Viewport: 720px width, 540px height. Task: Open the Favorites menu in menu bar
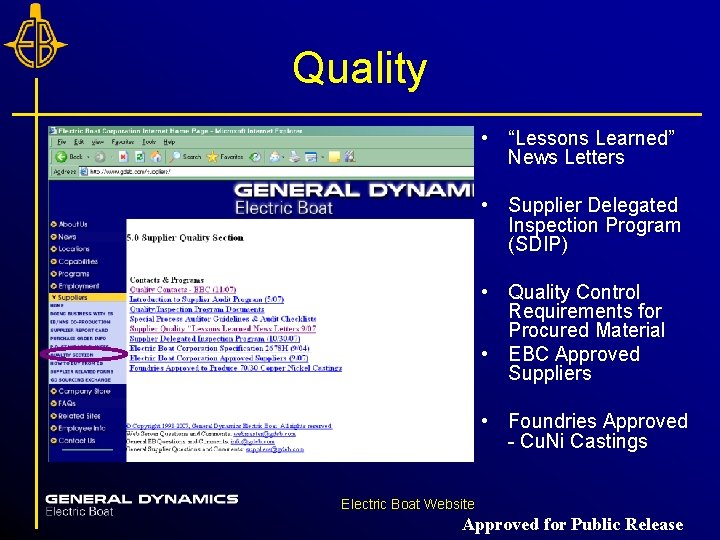coord(123,142)
